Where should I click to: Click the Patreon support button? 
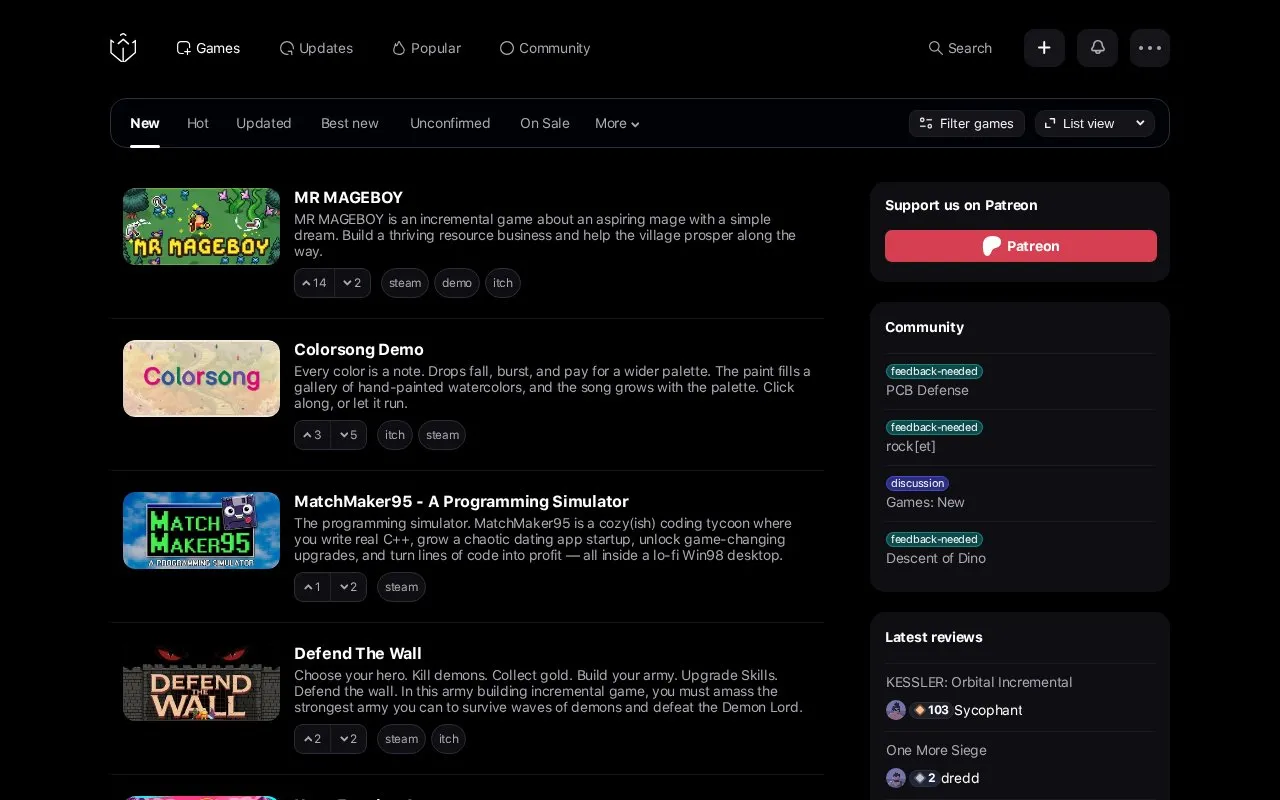[x=1021, y=246]
